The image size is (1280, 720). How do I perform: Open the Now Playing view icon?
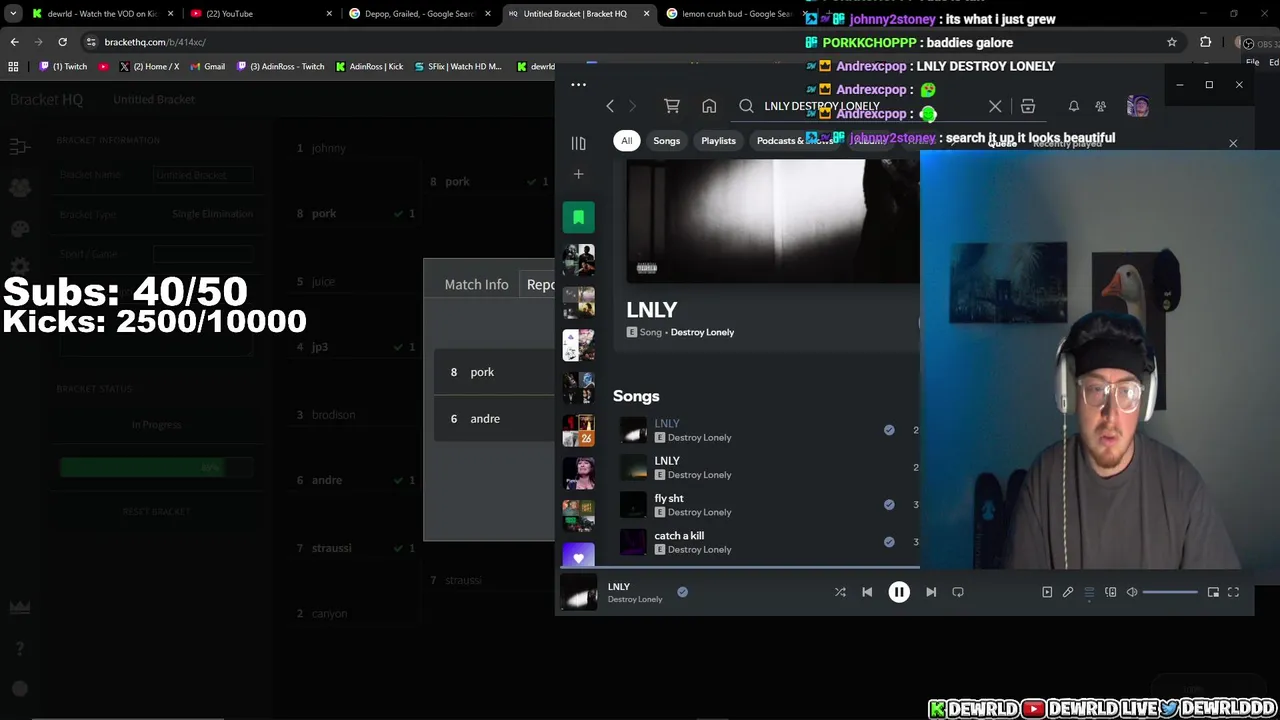tap(1047, 592)
